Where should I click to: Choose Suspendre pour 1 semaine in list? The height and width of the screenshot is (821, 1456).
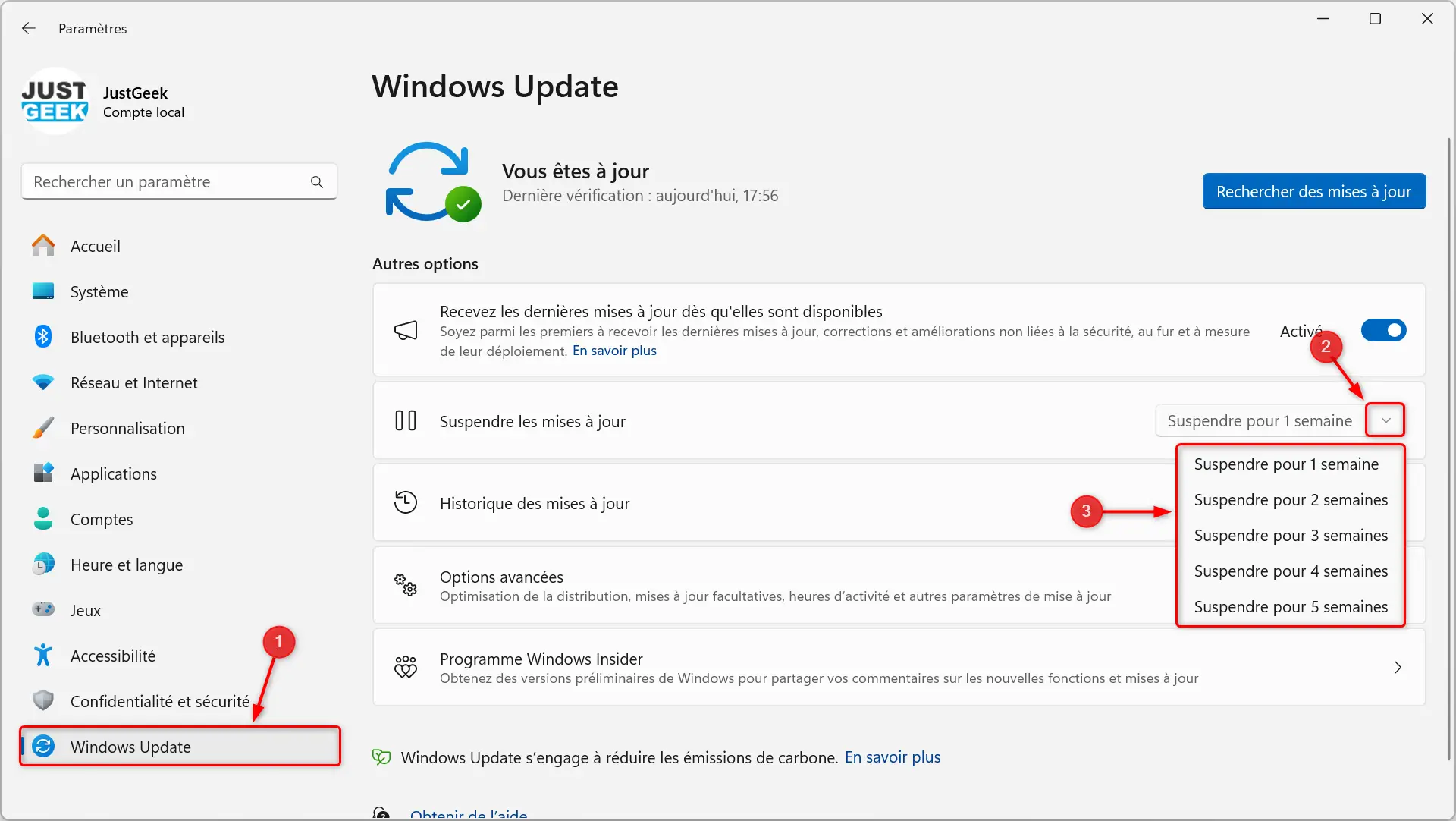(1290, 464)
